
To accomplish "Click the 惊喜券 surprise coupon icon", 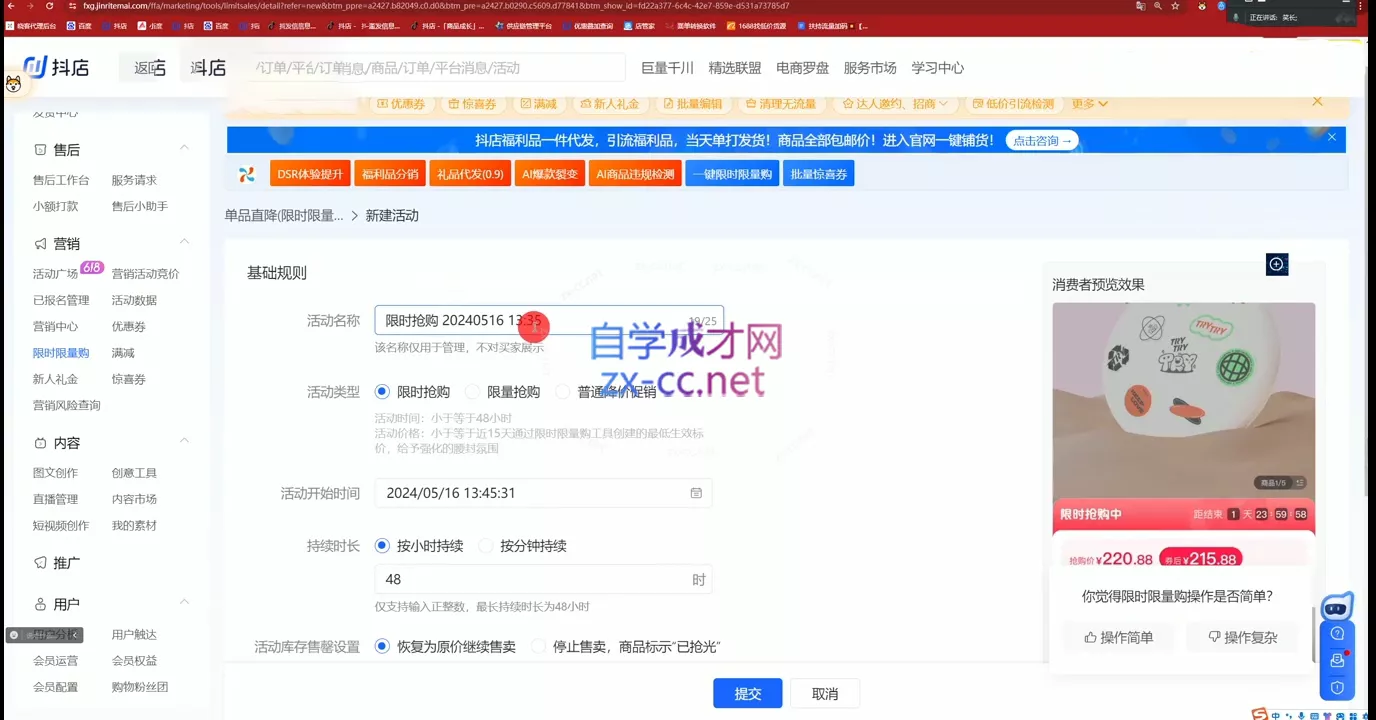I will click(473, 103).
